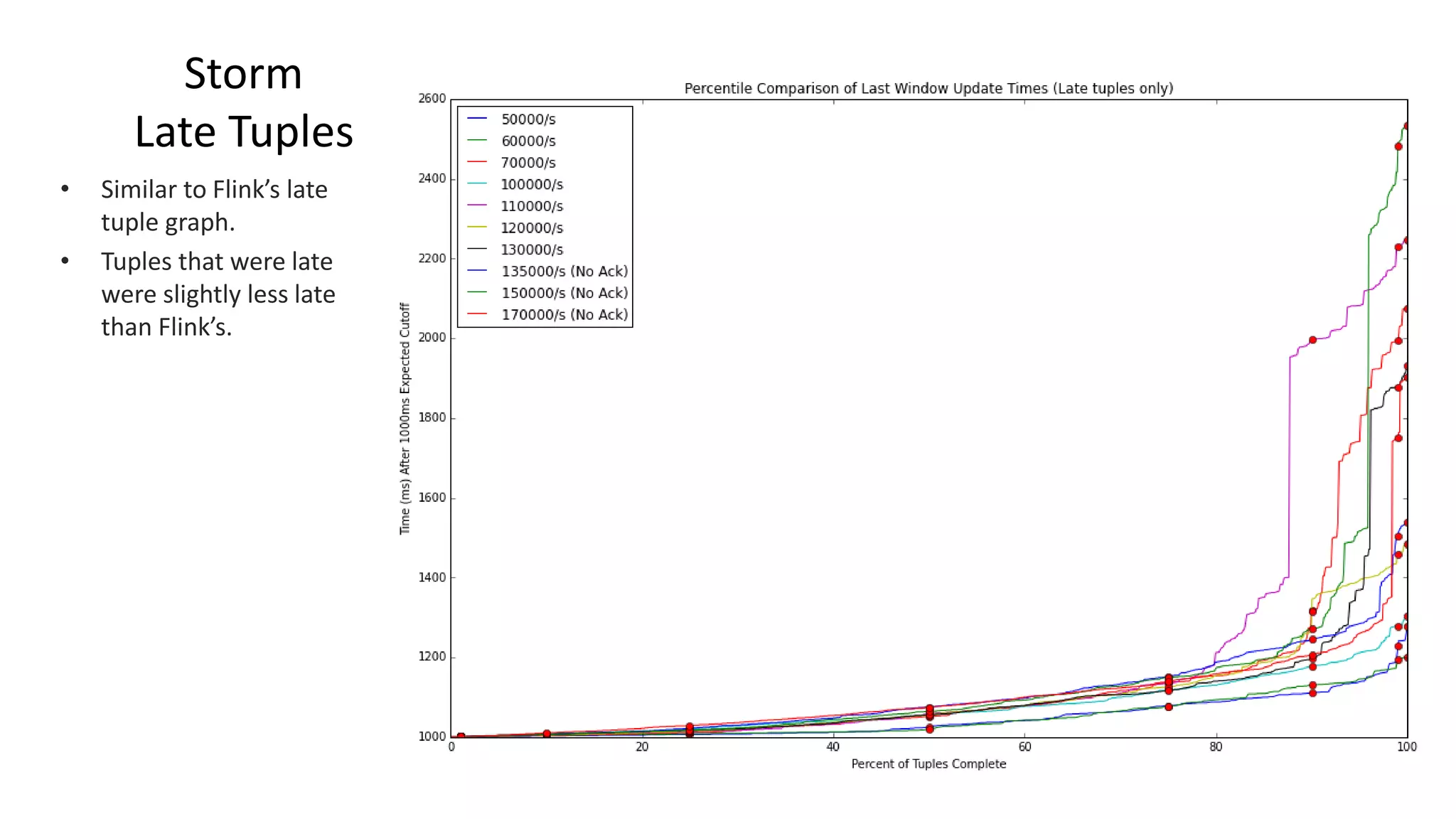Click legend entry '130000/s'
Image resolution: width=1456 pixels, height=819 pixels.
tap(532, 250)
